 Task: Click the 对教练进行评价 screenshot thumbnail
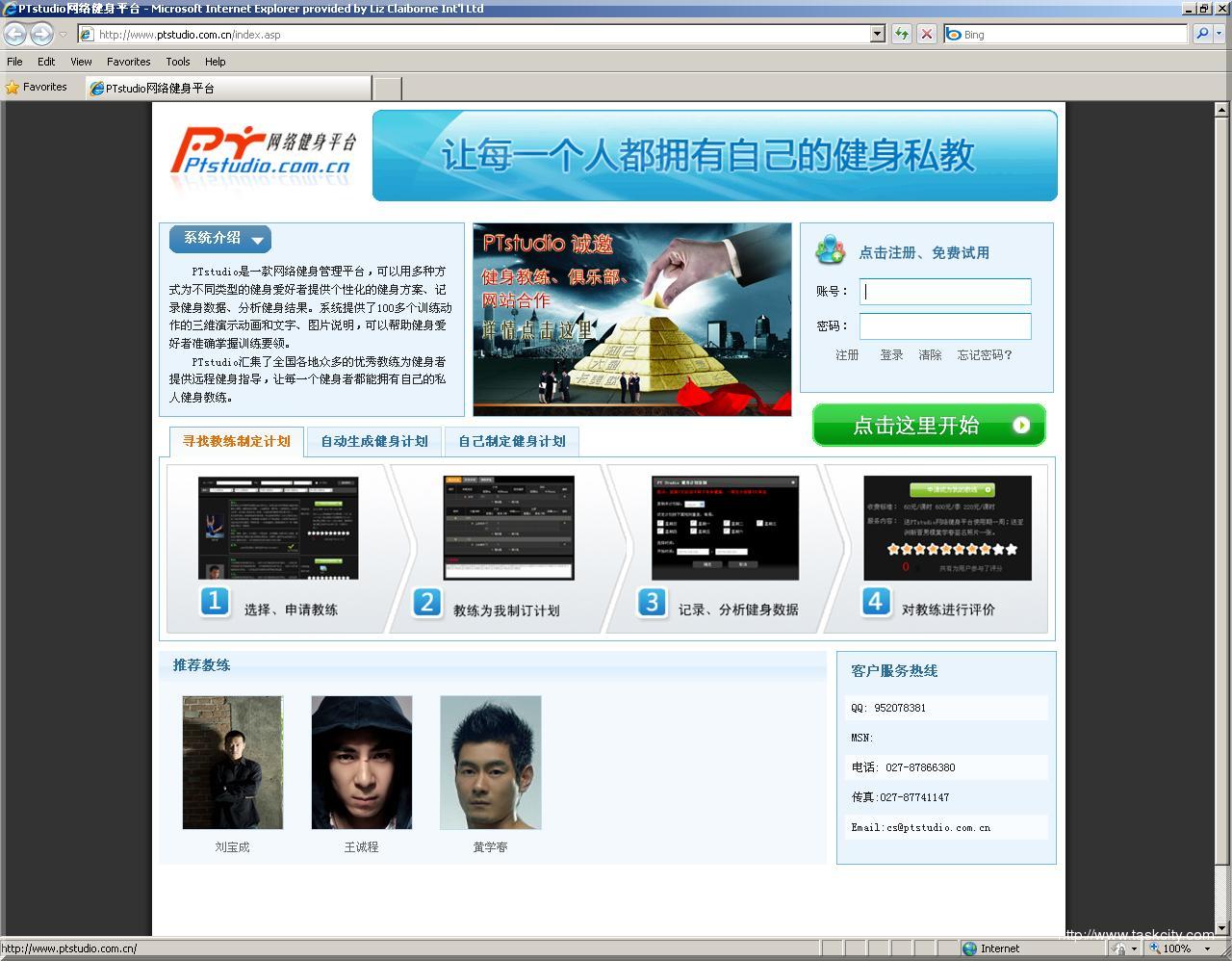click(947, 528)
